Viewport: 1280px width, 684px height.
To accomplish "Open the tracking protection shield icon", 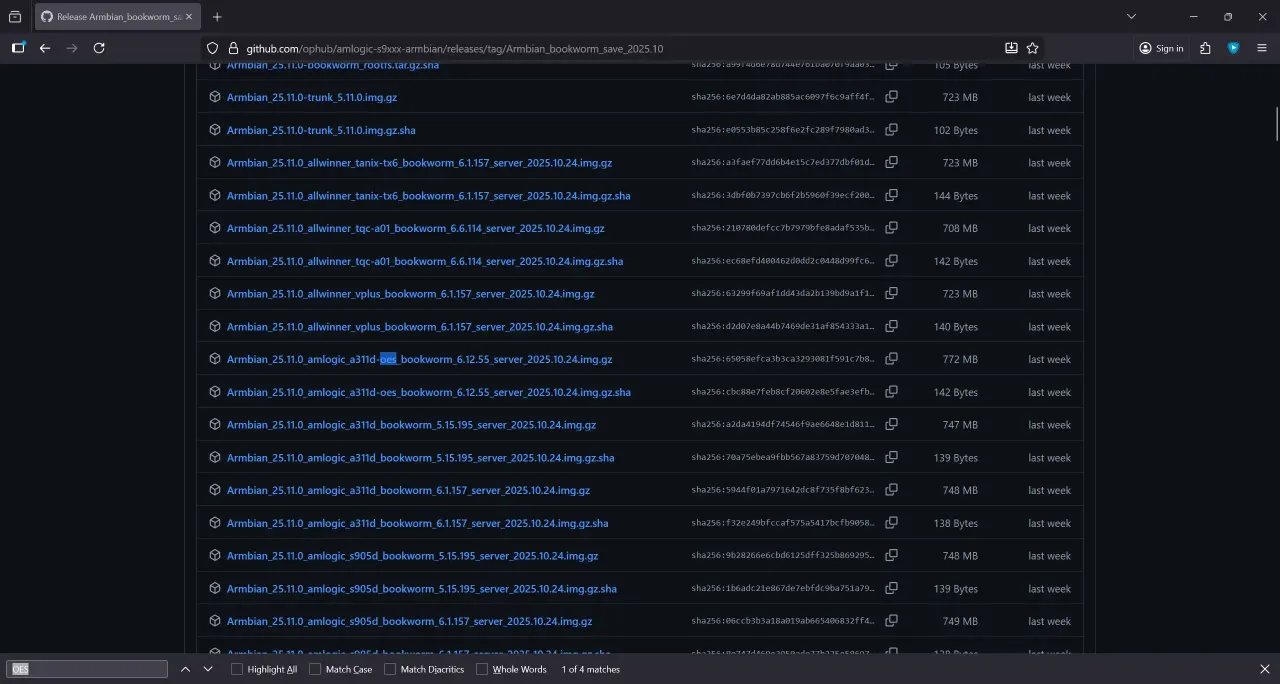I will tap(212, 48).
